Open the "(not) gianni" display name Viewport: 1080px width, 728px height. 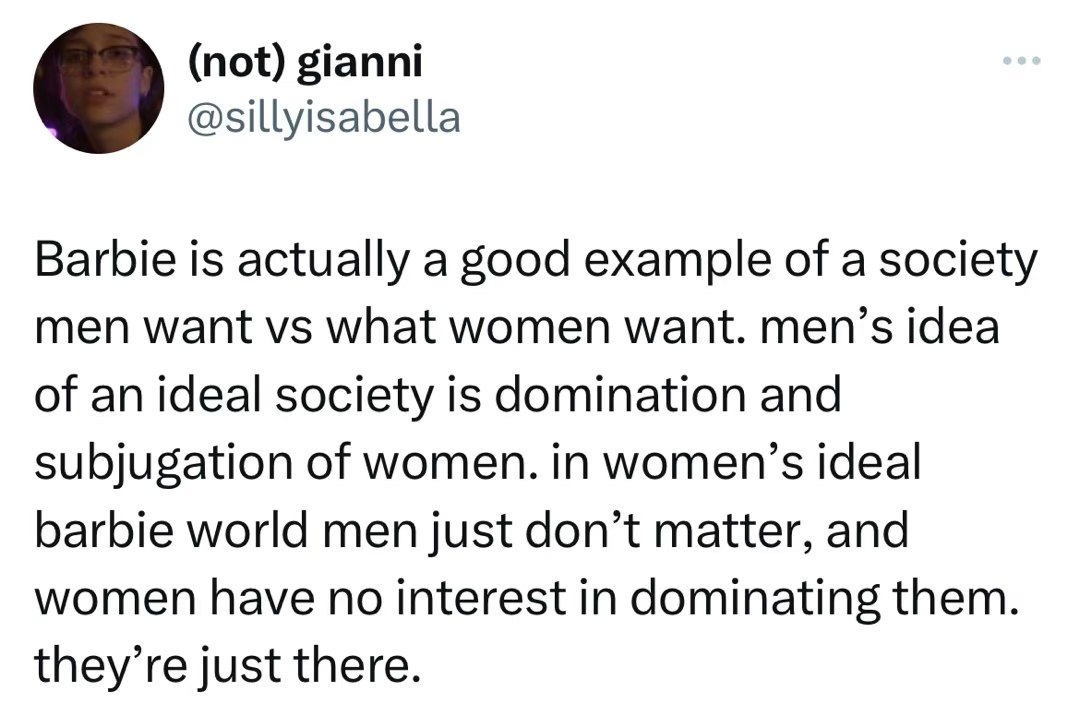coord(305,63)
